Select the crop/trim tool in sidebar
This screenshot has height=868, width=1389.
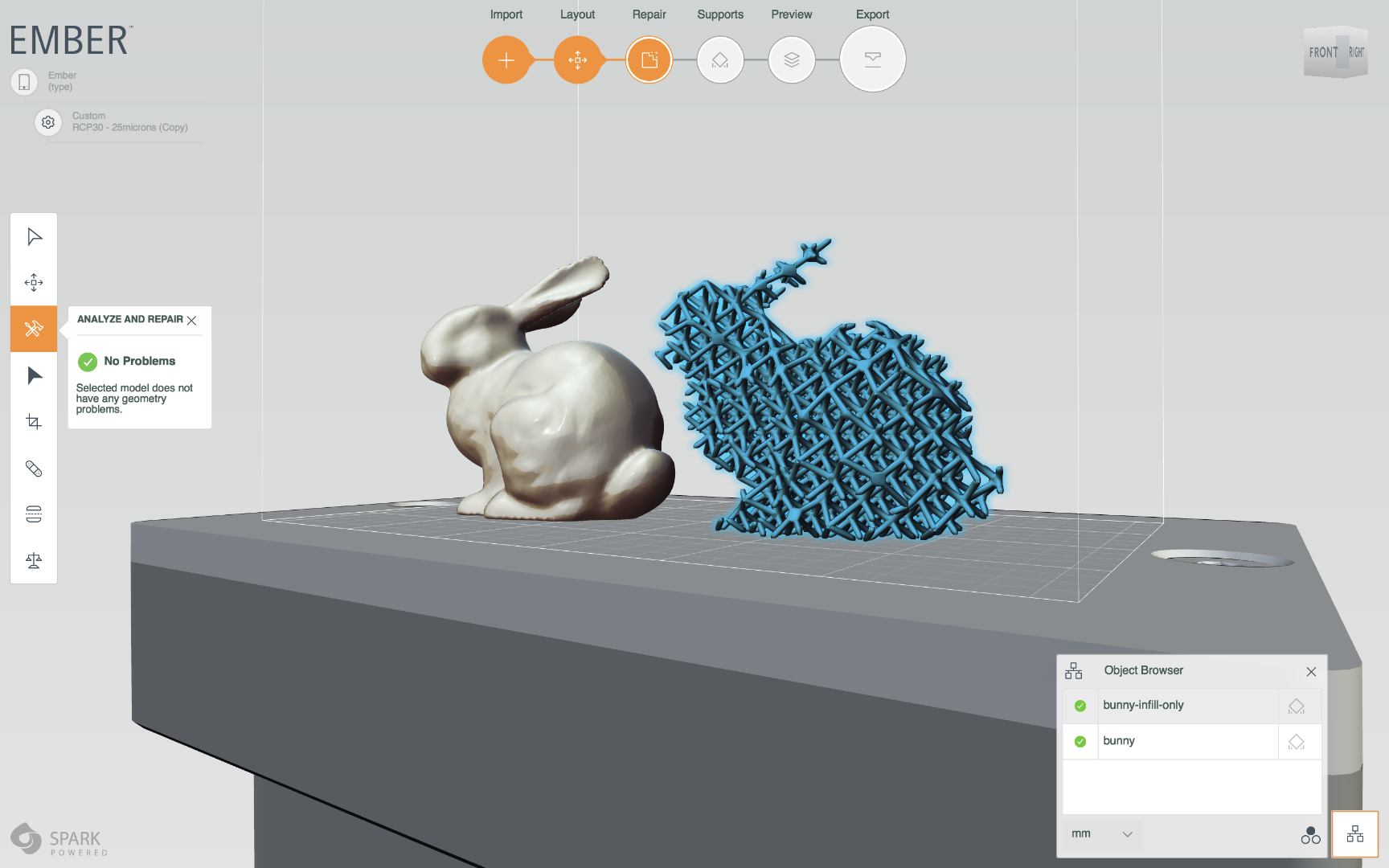(x=33, y=421)
